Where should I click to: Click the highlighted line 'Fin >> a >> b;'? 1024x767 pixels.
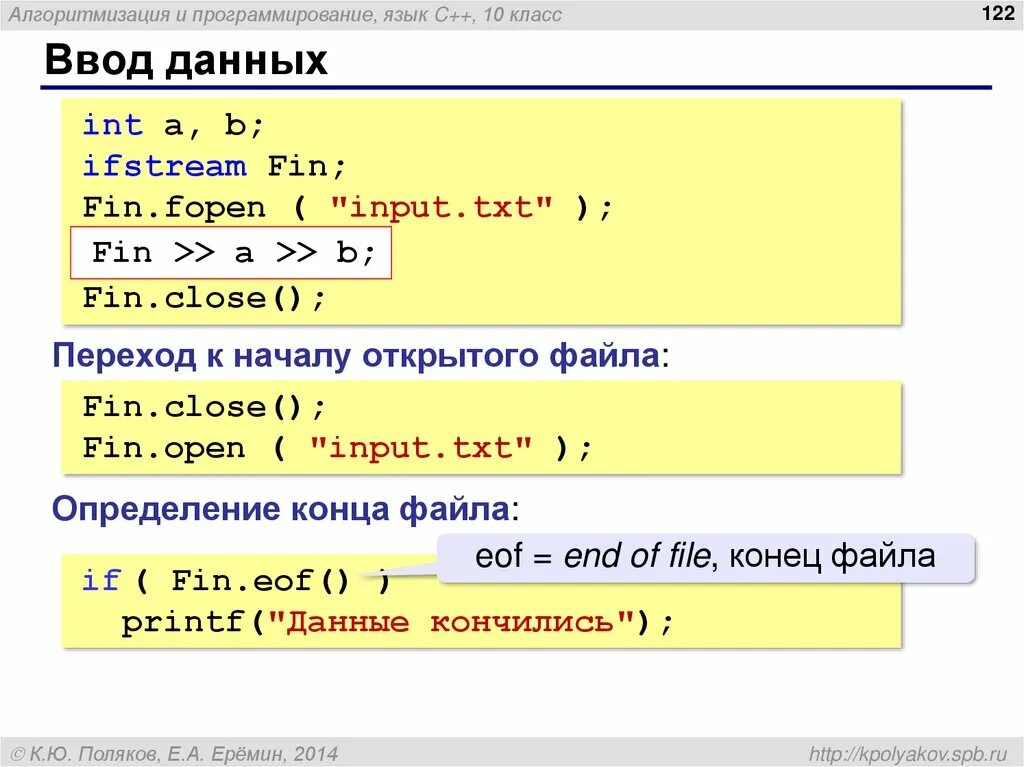point(231,253)
